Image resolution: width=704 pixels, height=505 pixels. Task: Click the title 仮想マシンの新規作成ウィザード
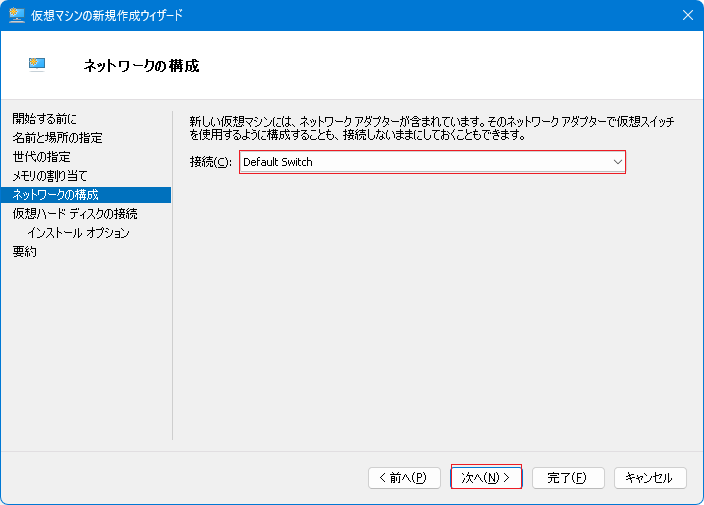pos(107,15)
